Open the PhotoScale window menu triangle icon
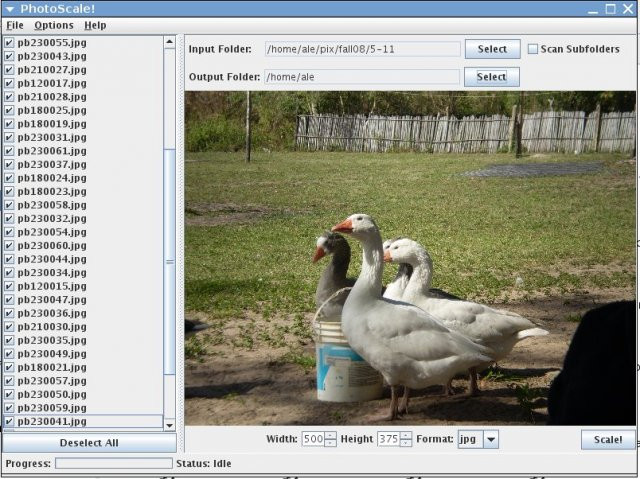 tap(10, 9)
